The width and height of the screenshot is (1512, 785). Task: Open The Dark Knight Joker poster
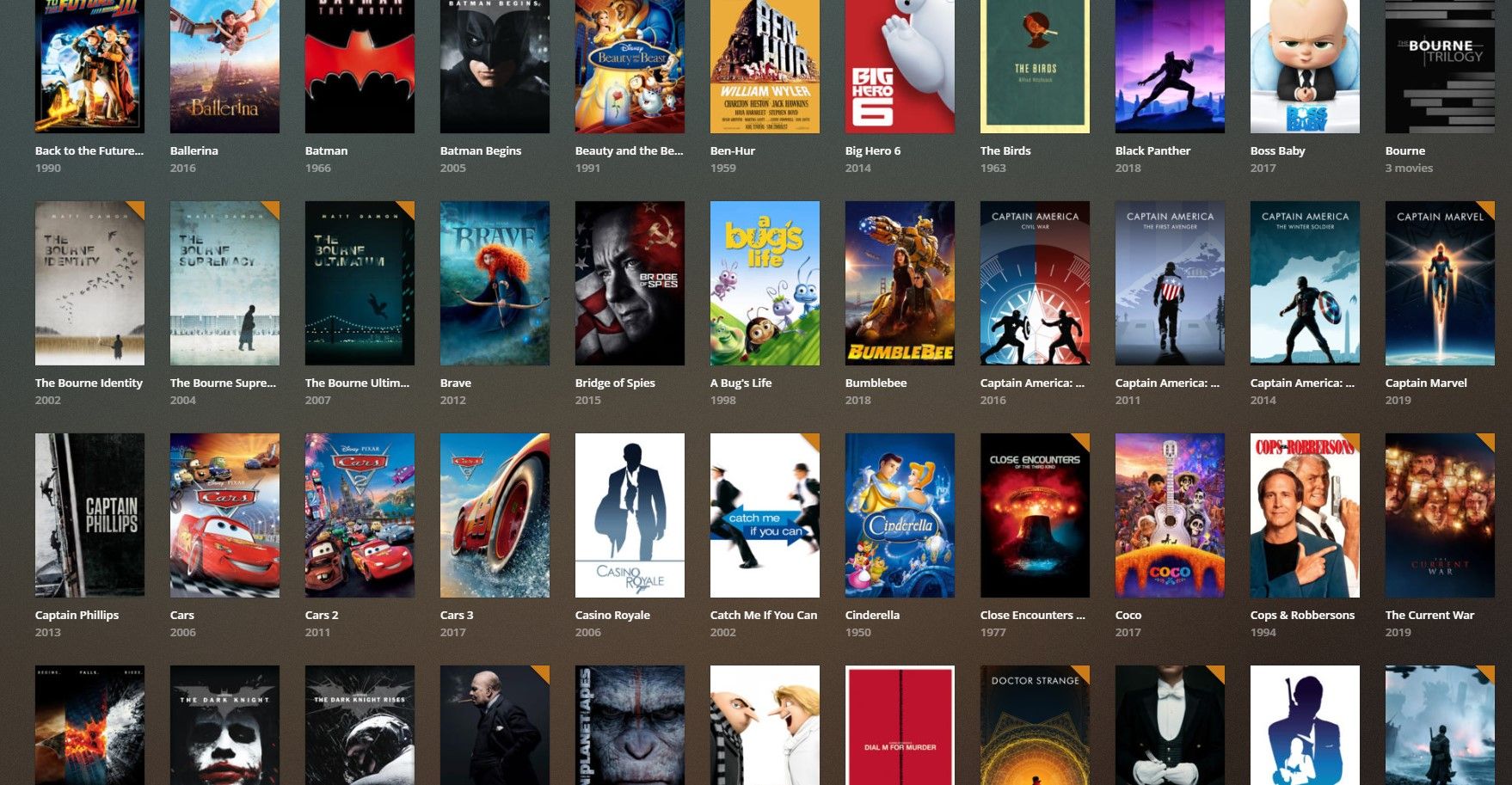[224, 725]
